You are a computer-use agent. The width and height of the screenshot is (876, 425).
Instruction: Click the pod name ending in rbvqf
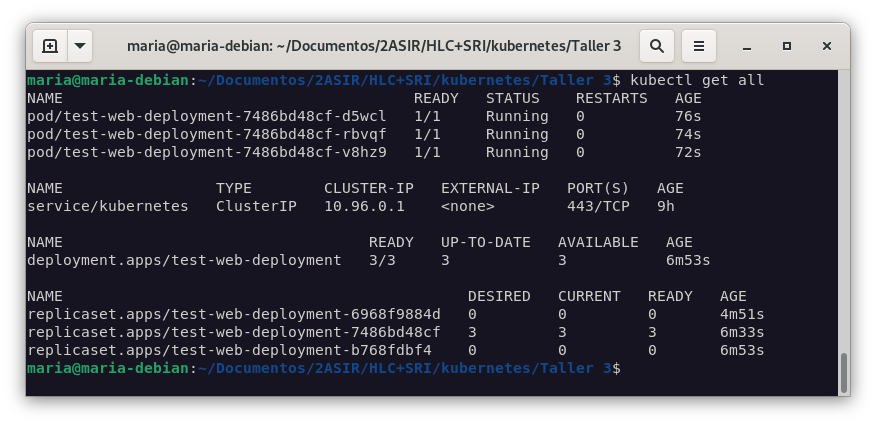coord(207,134)
